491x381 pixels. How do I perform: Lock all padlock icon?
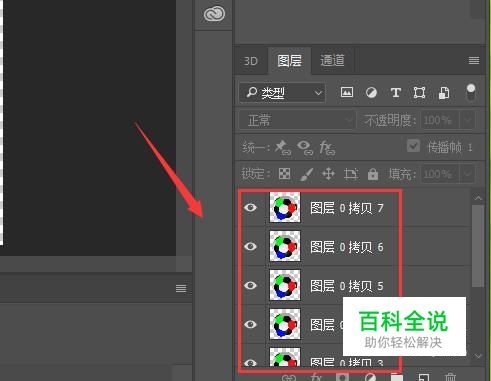click(x=373, y=174)
